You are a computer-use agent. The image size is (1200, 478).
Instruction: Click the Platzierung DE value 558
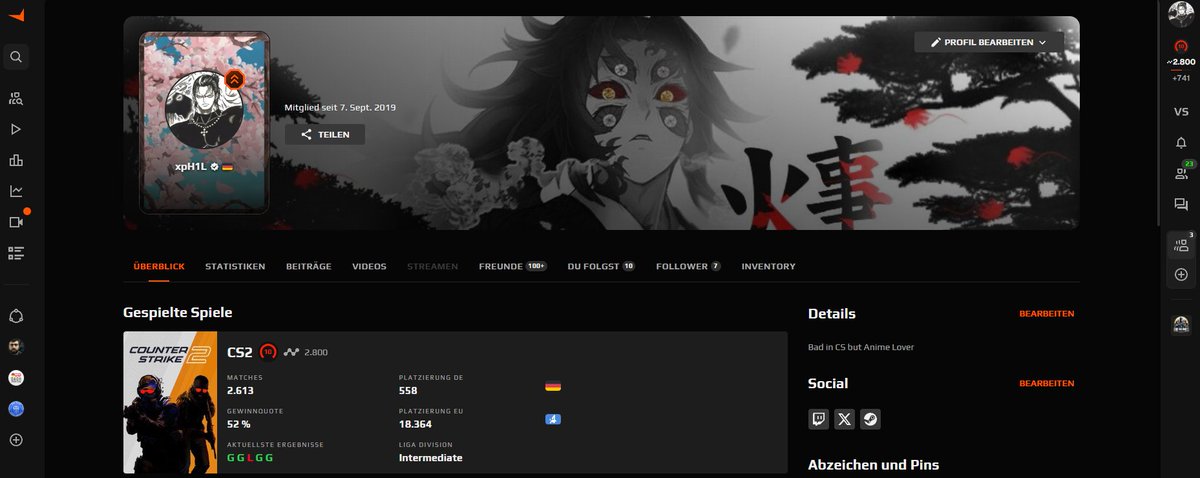point(407,391)
